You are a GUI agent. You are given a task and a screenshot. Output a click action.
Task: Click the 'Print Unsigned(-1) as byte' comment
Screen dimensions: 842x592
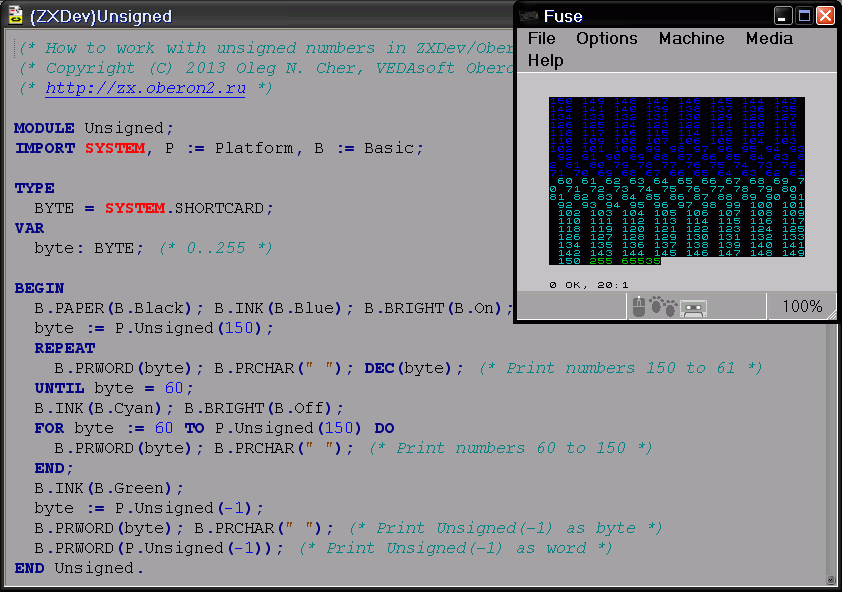506,528
